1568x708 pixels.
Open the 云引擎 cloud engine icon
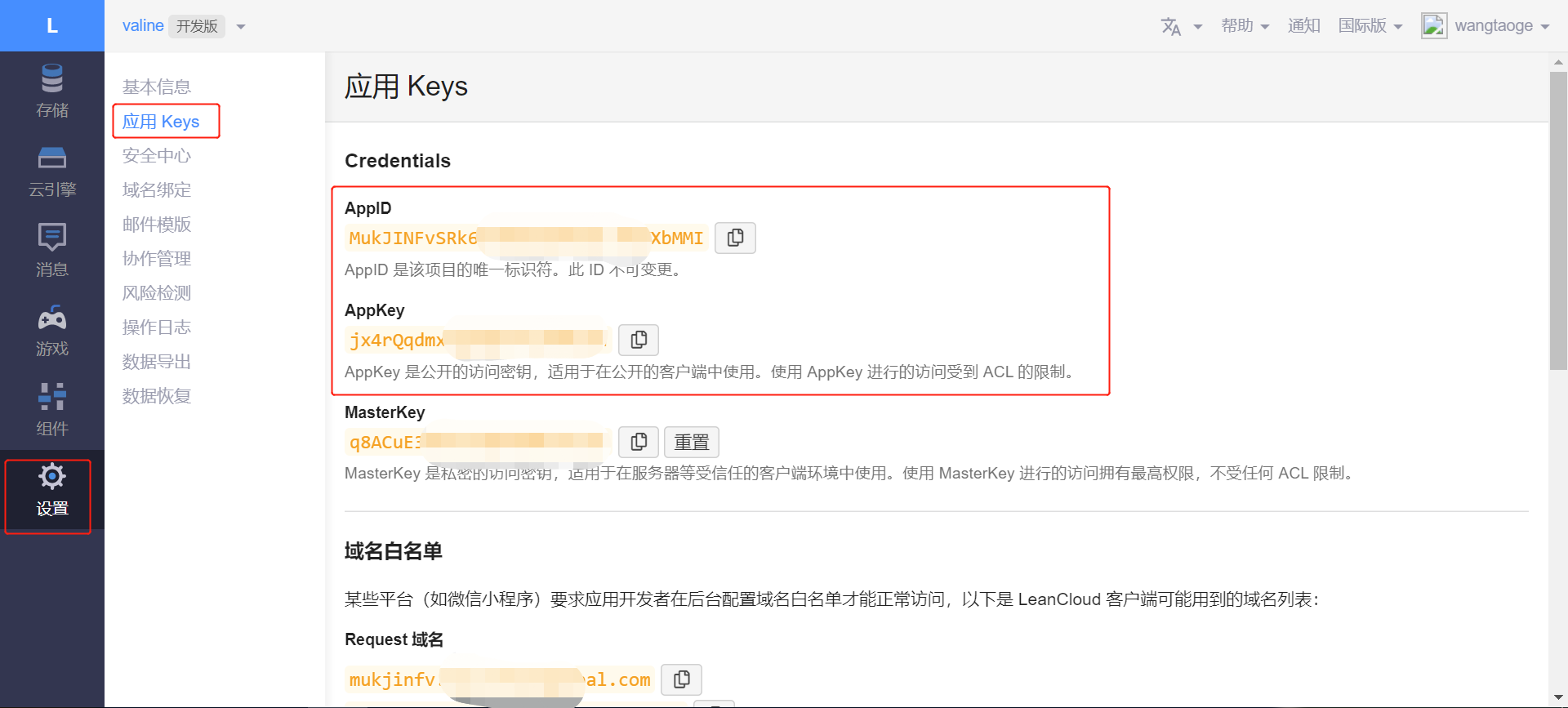click(51, 158)
